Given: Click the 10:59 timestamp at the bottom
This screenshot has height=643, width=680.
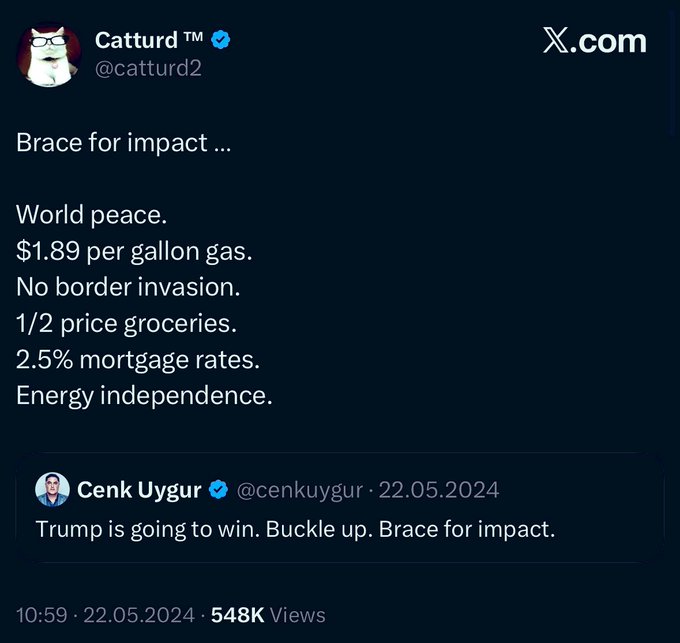Looking at the screenshot, I should click(x=39, y=615).
